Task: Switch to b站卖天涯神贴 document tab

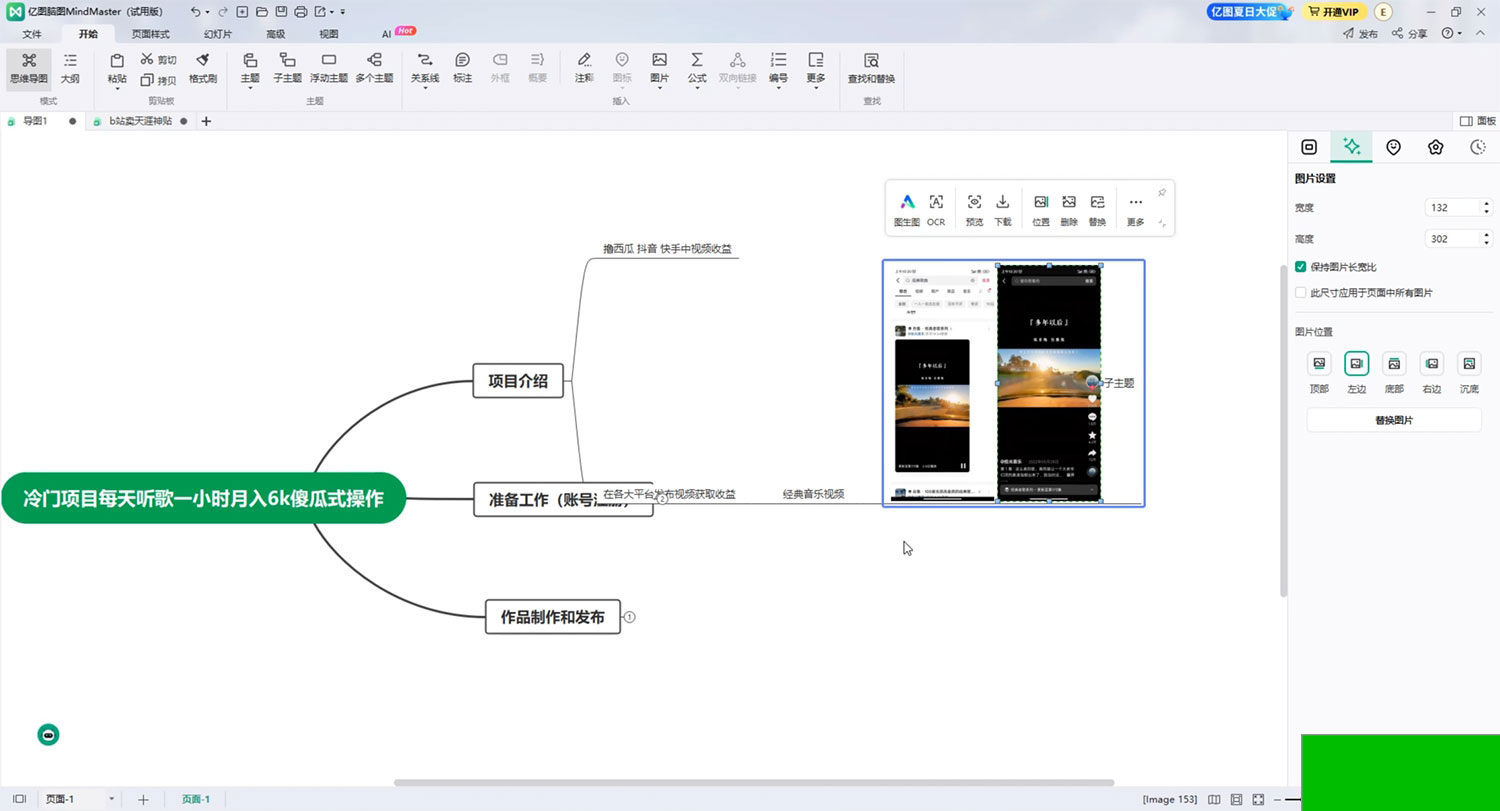Action: pos(140,121)
